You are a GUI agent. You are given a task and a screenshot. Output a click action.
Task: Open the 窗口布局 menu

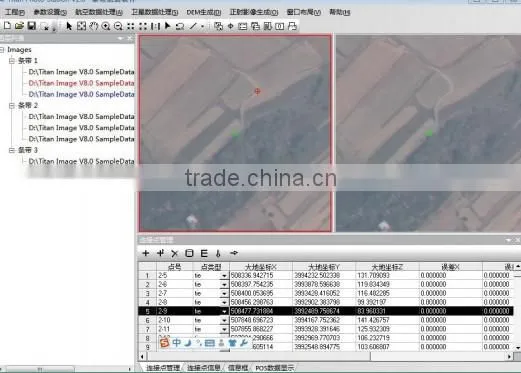coord(304,12)
